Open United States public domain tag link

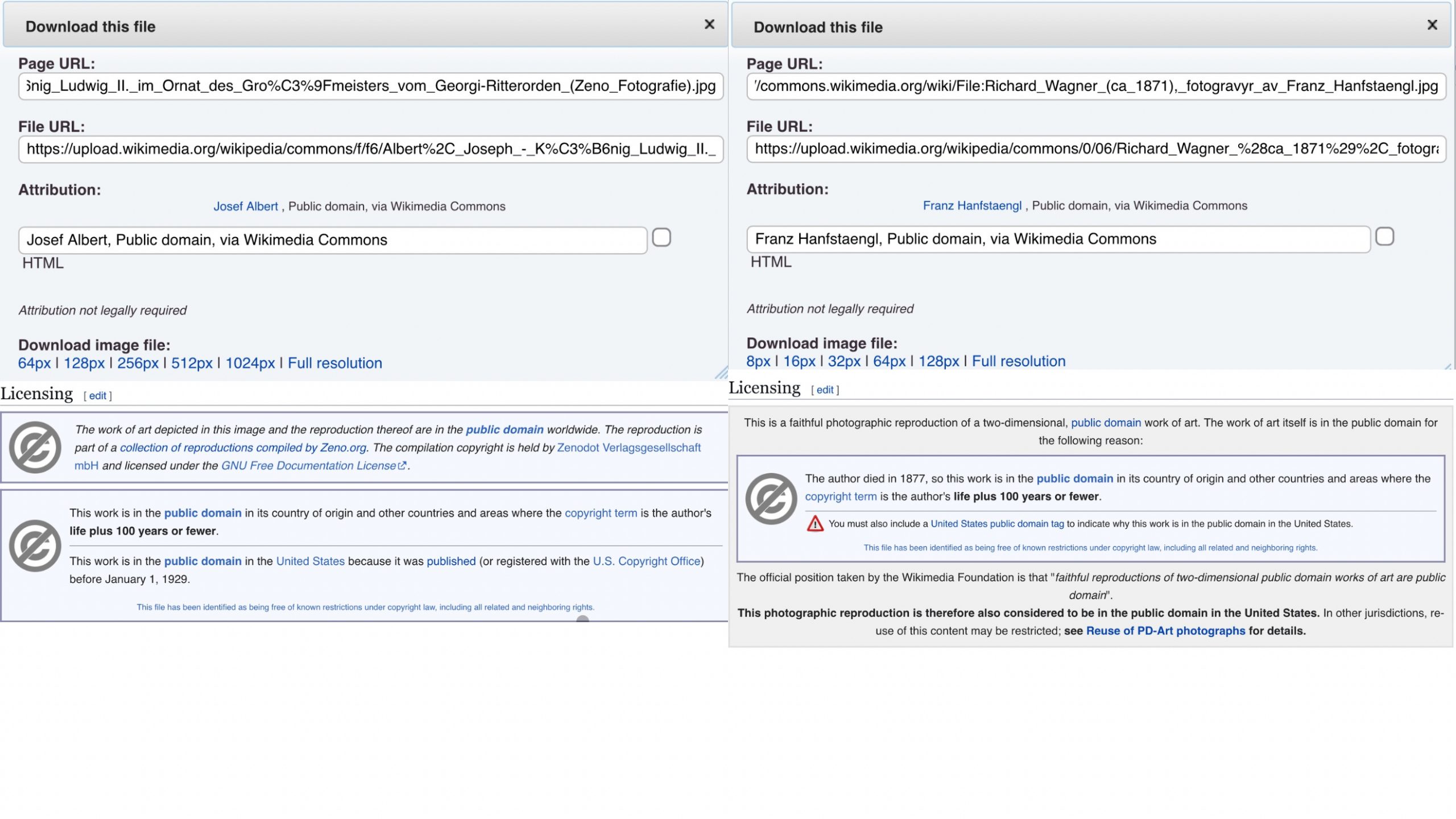[997, 524]
